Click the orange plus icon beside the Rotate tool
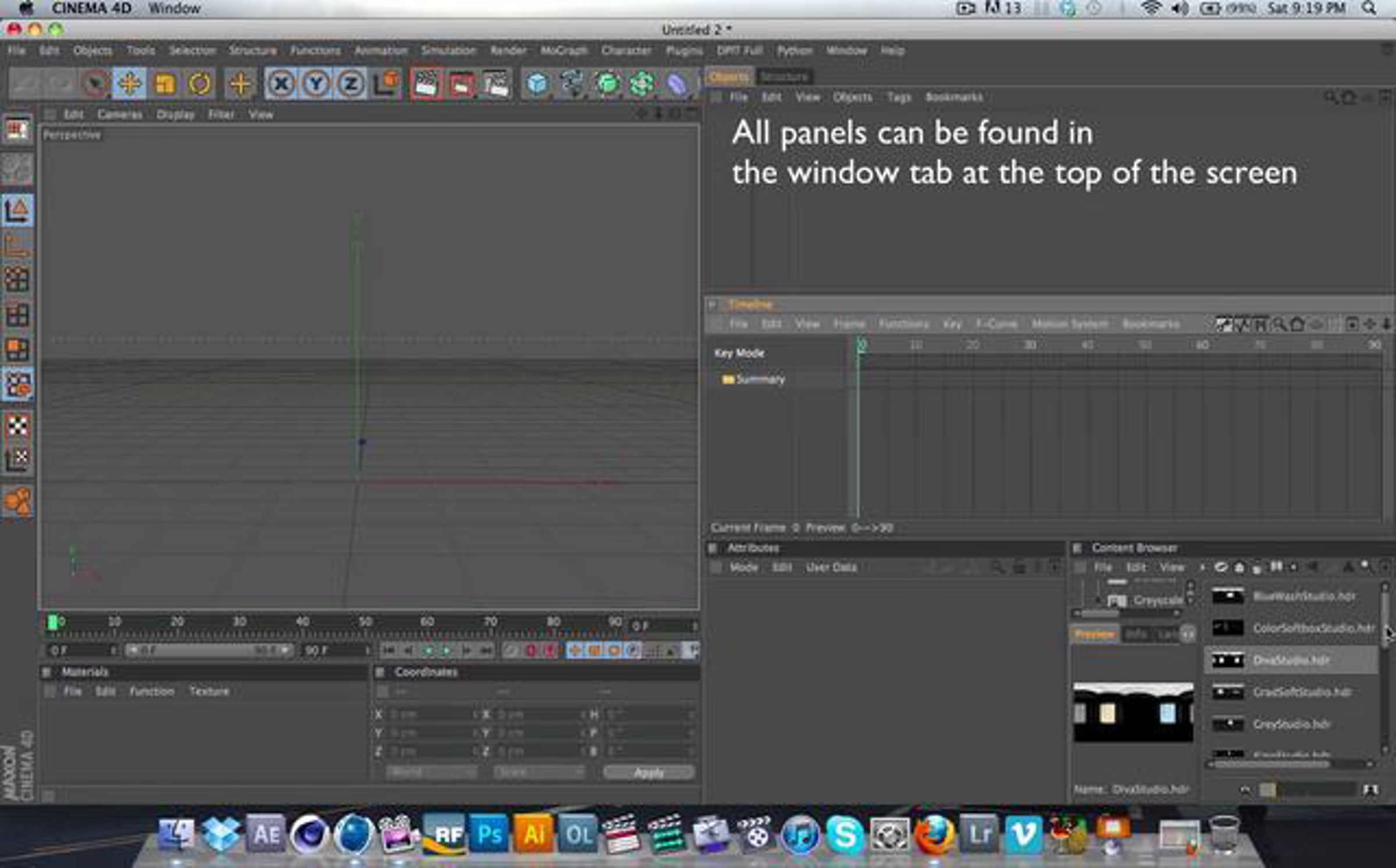 (240, 84)
